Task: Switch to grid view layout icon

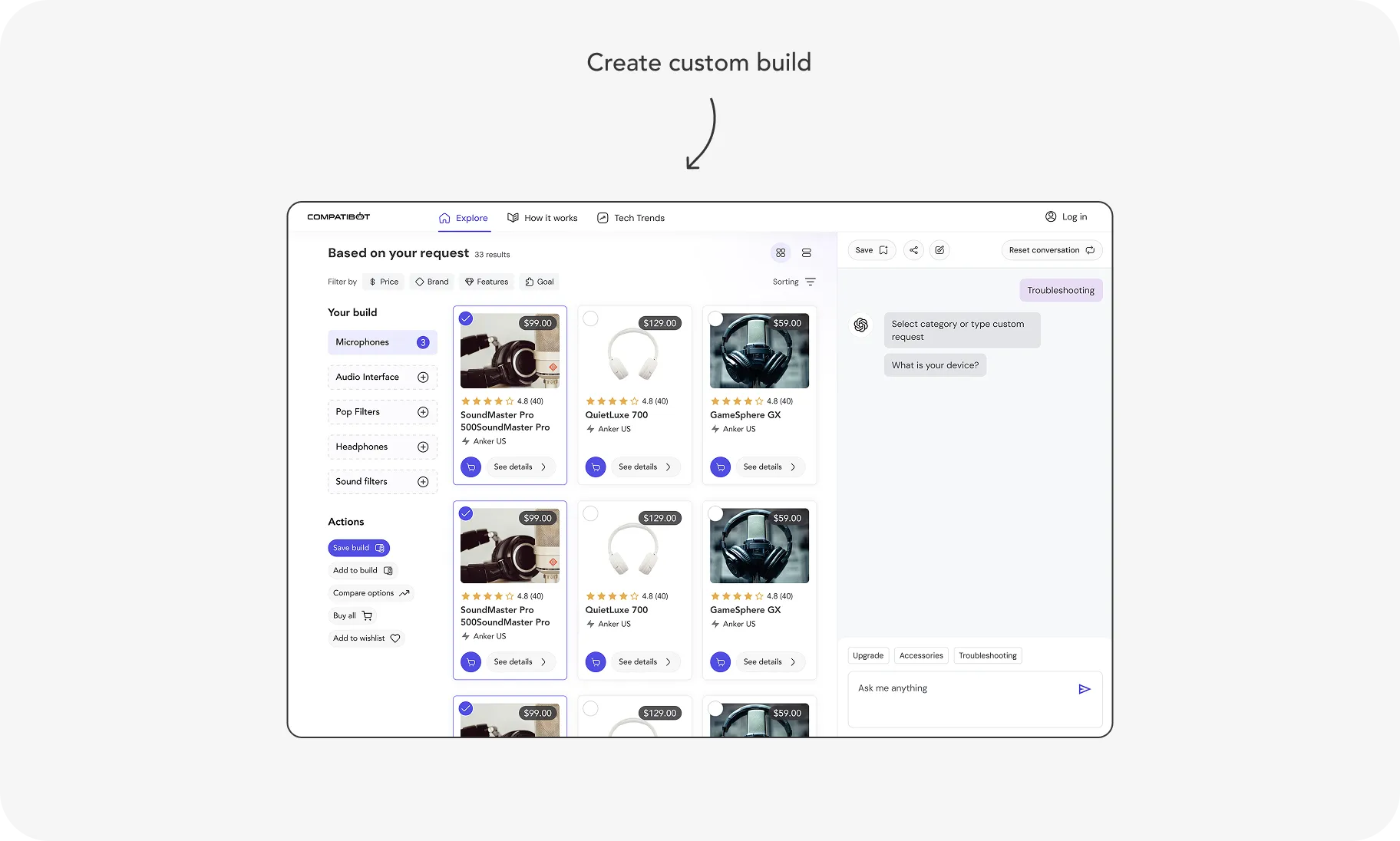Action: pyautogui.click(x=781, y=252)
